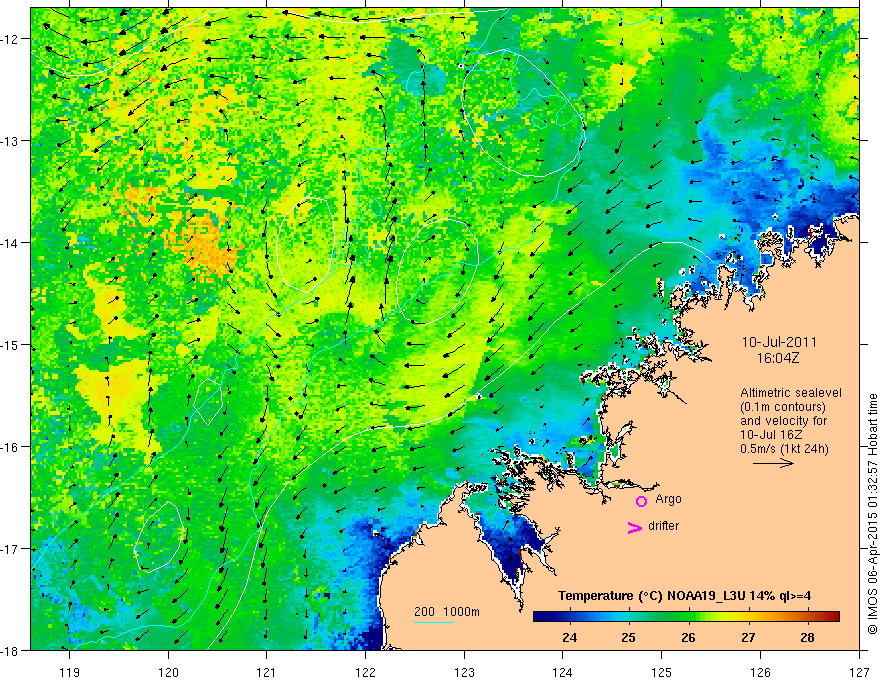
Task: Click longitude axis label 125
Action: (662, 672)
